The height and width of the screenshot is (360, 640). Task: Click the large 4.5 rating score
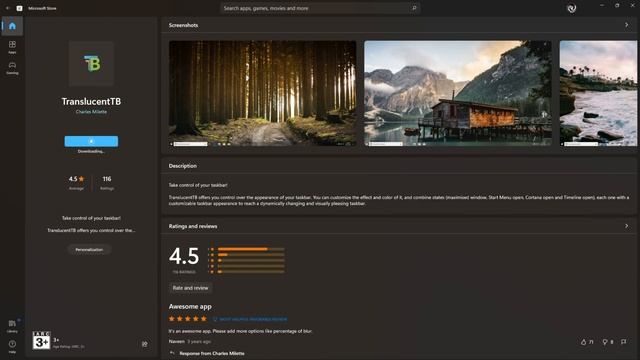184,256
